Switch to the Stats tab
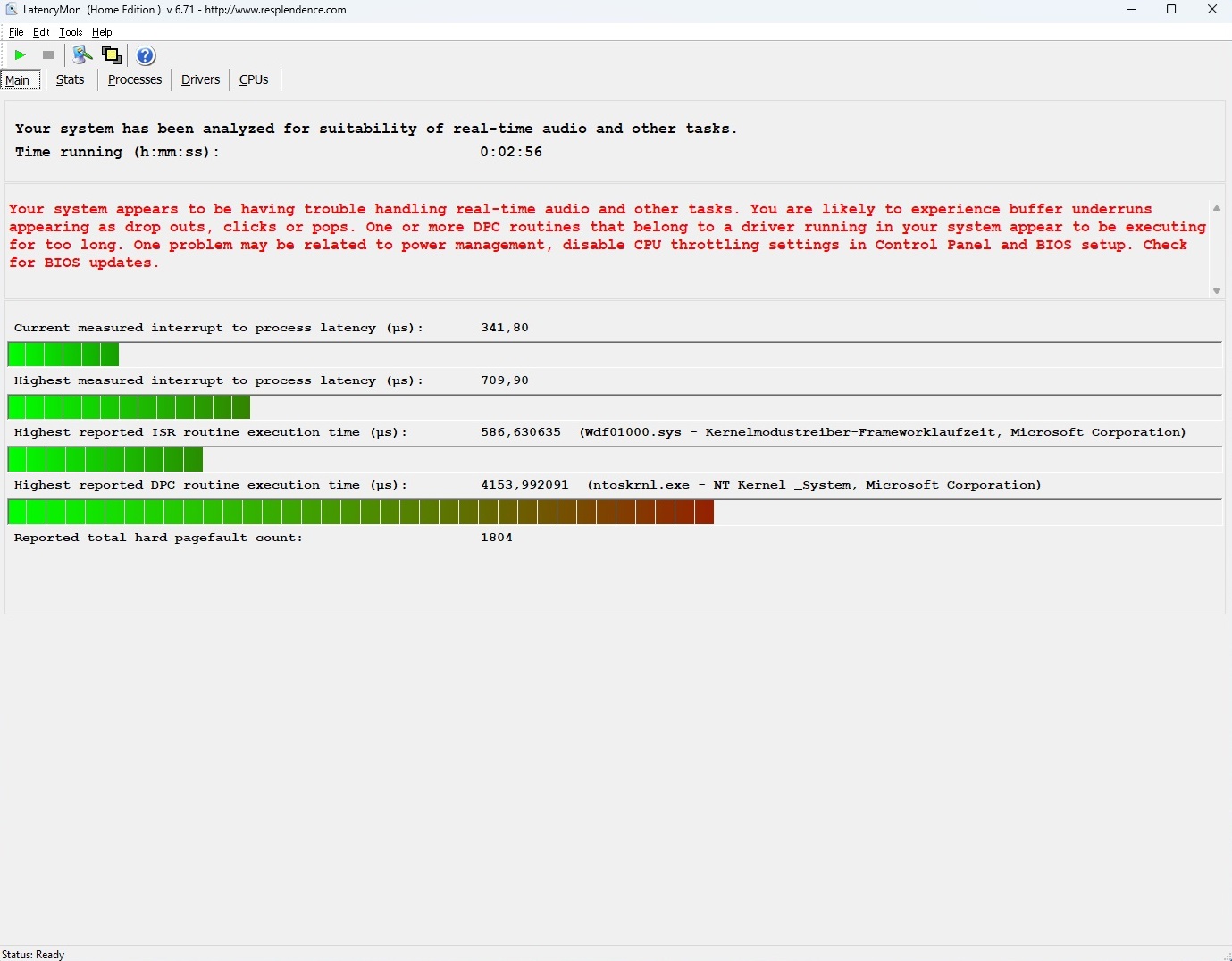1232x961 pixels. (70, 79)
